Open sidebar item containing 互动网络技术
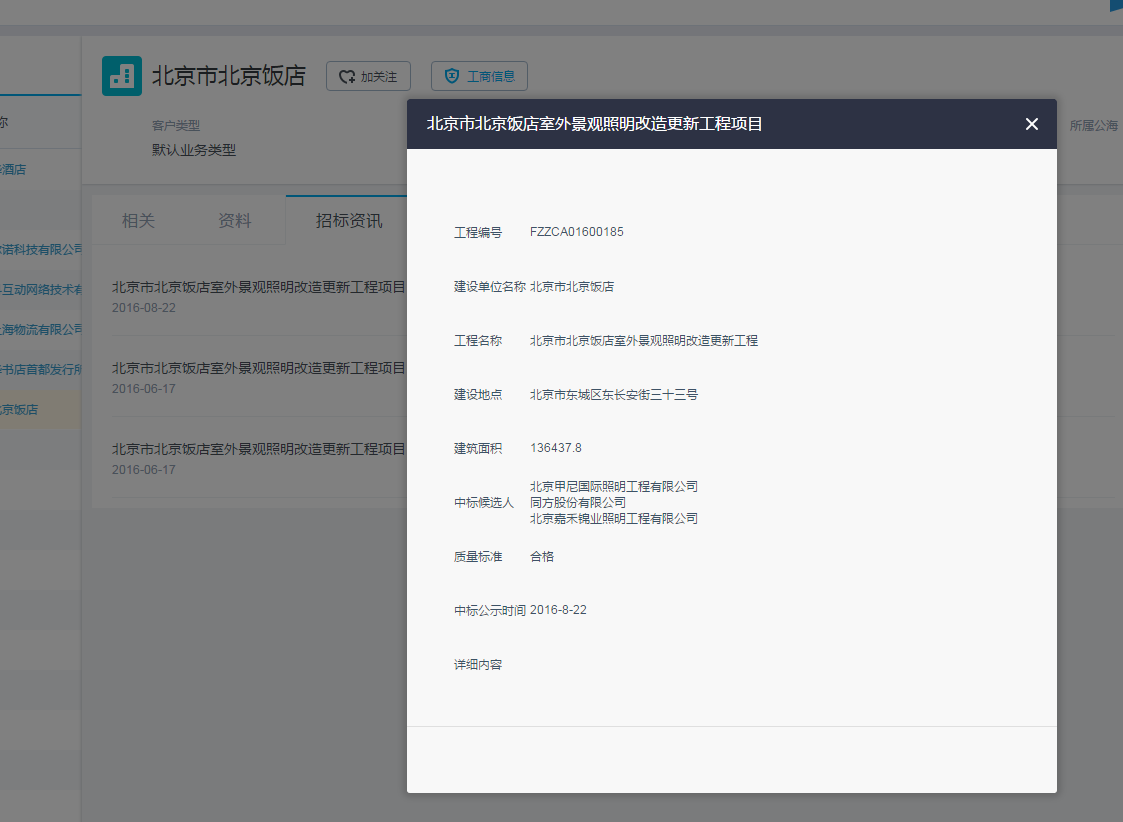Viewport: 1123px width, 822px height. point(41,289)
